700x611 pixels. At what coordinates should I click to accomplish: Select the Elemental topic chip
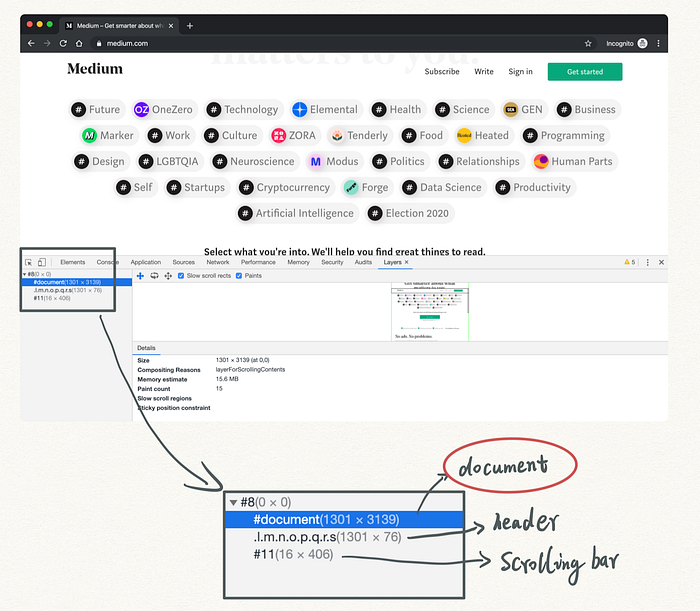pos(325,109)
